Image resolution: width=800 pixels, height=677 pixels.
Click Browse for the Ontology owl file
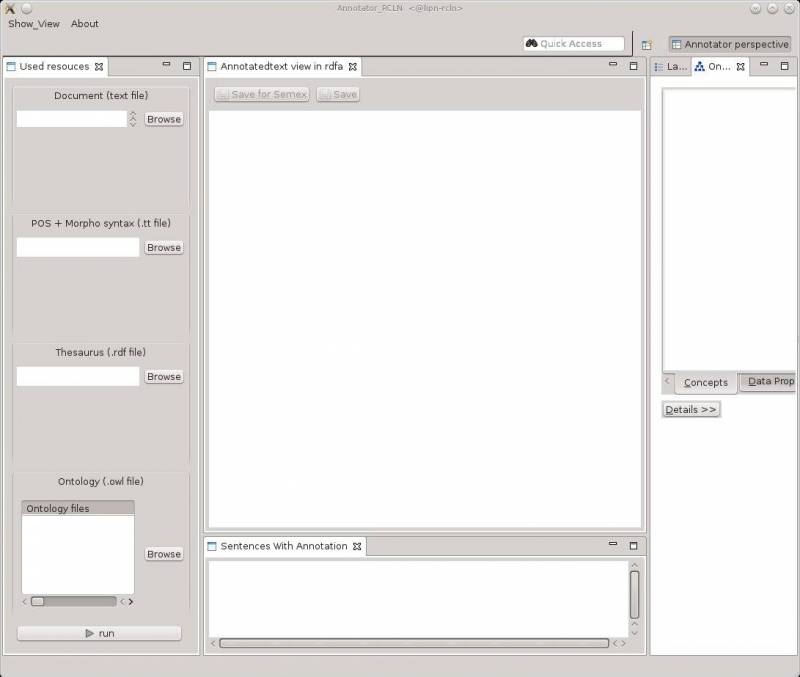tap(163, 554)
